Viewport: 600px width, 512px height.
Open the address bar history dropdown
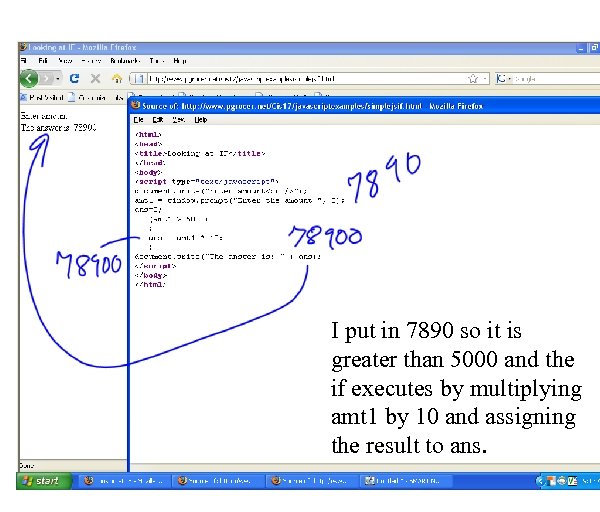click(485, 79)
